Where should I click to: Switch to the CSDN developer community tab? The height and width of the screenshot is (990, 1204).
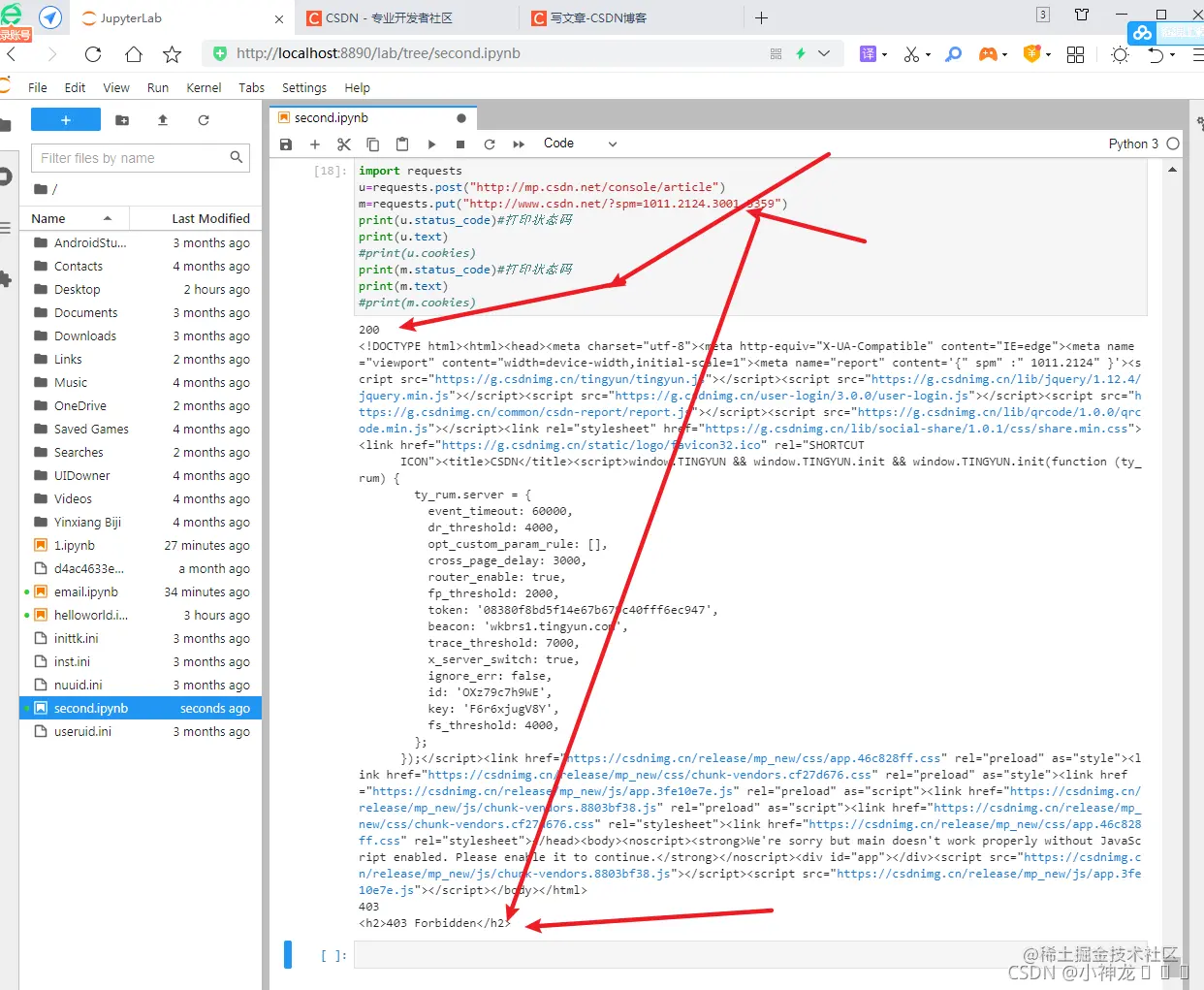pyautogui.click(x=407, y=18)
